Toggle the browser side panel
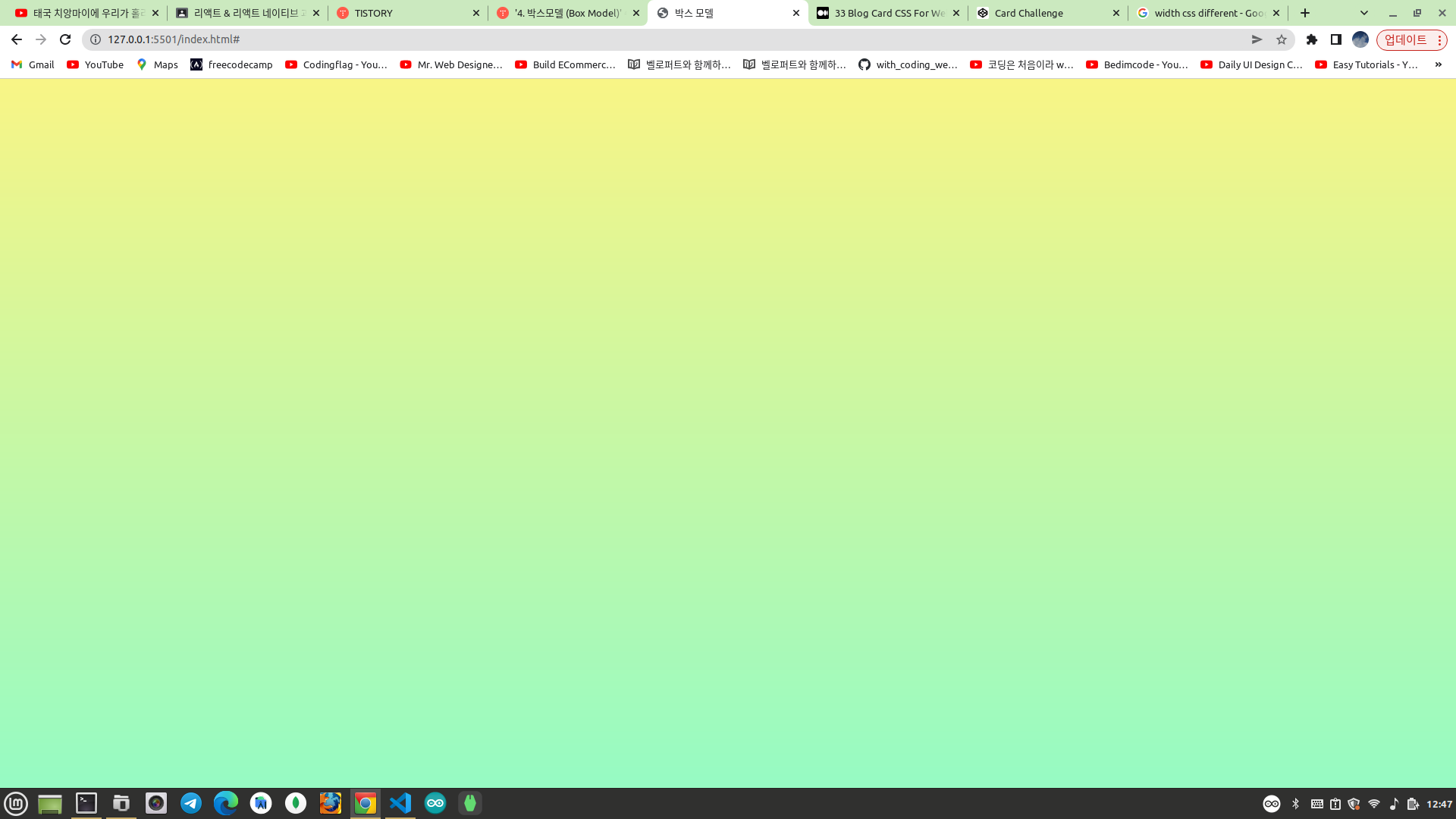The width and height of the screenshot is (1456, 819). coord(1336,39)
